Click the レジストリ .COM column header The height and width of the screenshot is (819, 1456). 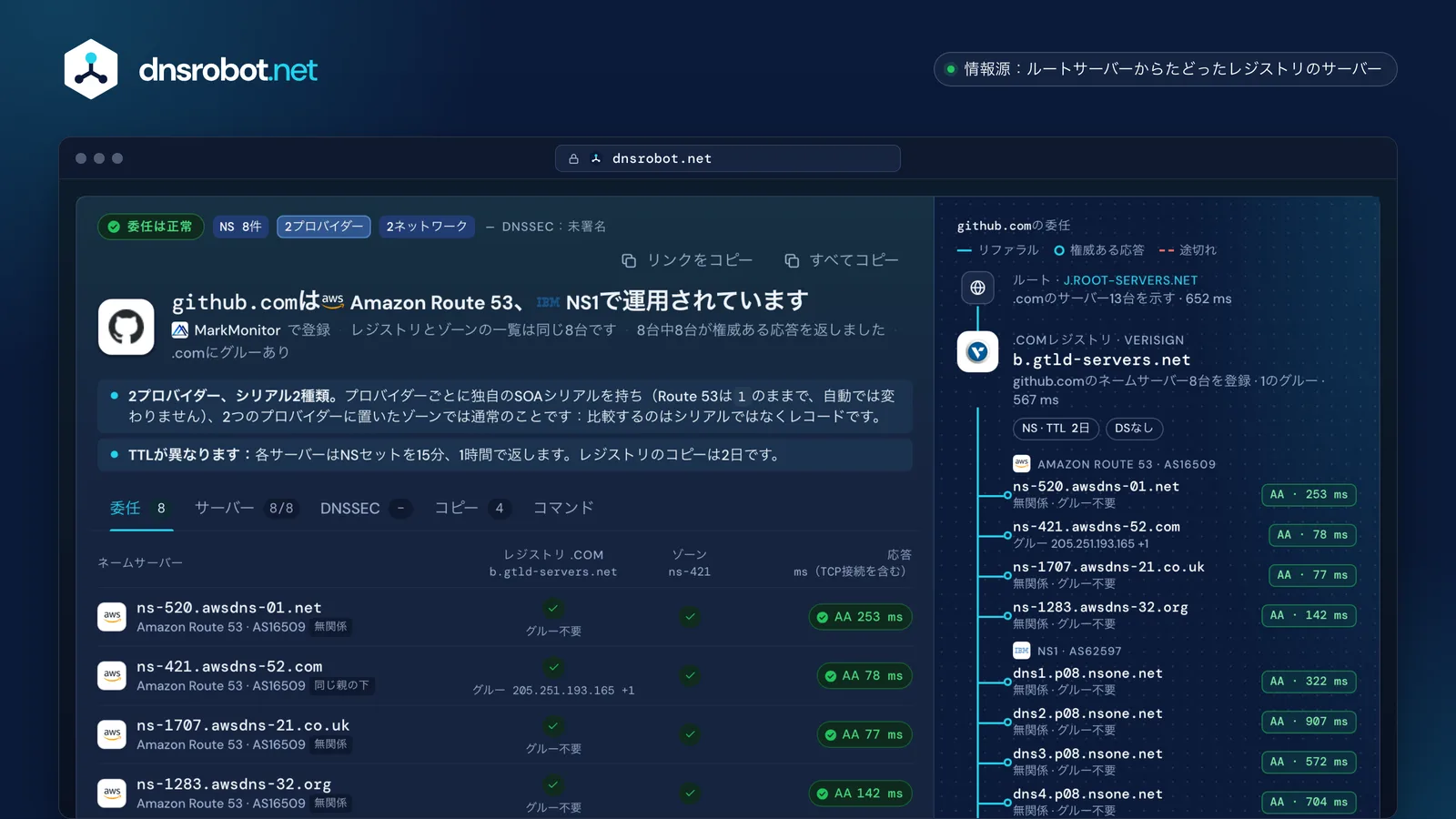[553, 562]
